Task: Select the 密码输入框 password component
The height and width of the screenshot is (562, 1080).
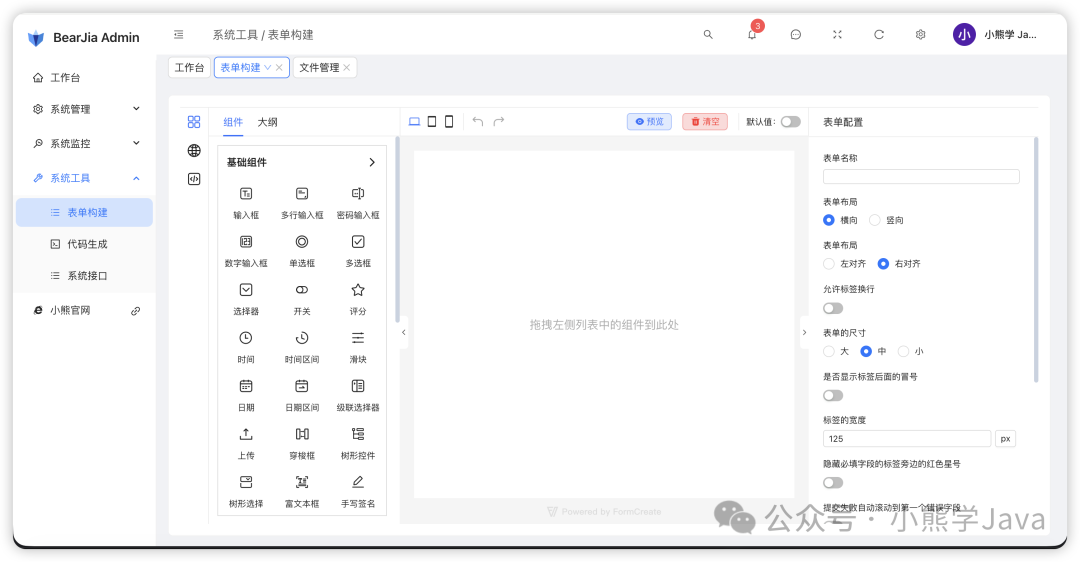Action: click(357, 203)
